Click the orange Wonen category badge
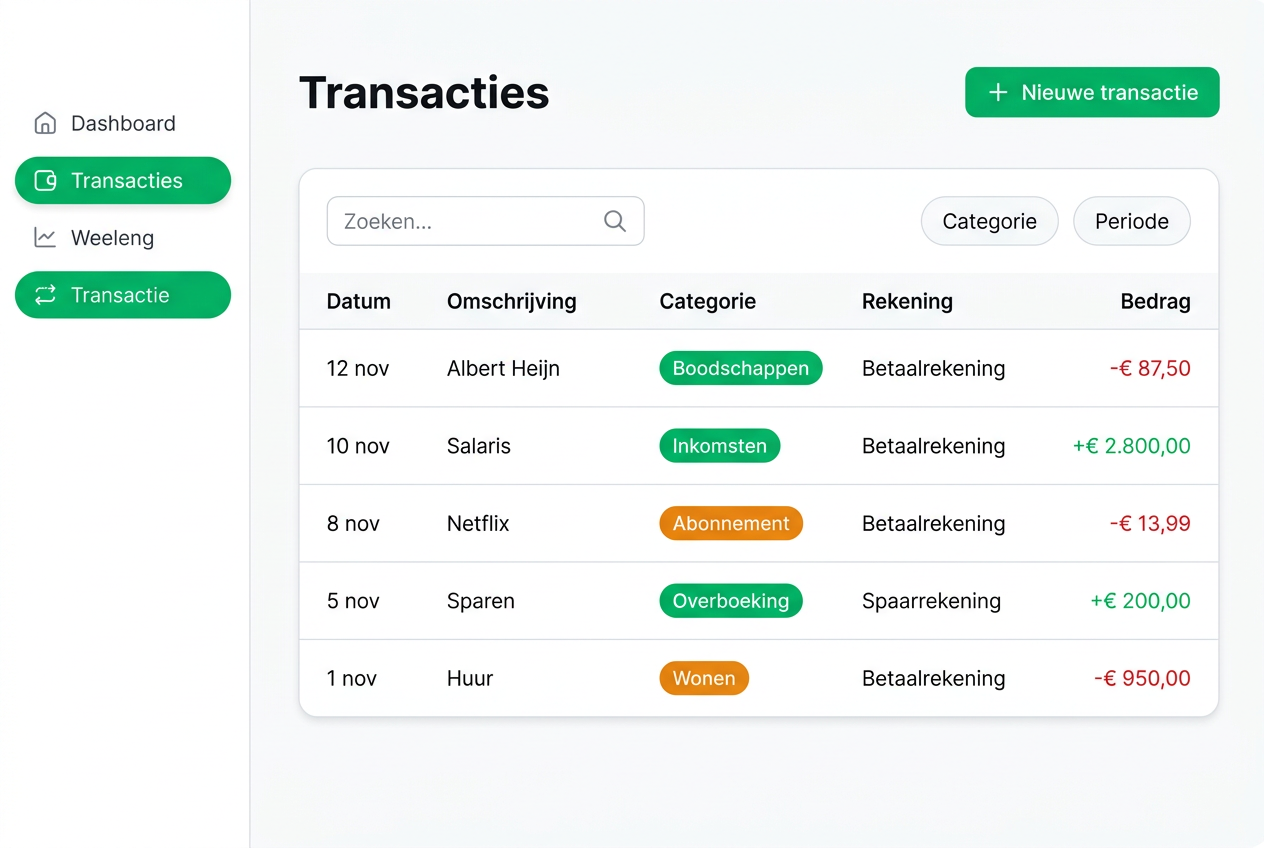 point(703,678)
